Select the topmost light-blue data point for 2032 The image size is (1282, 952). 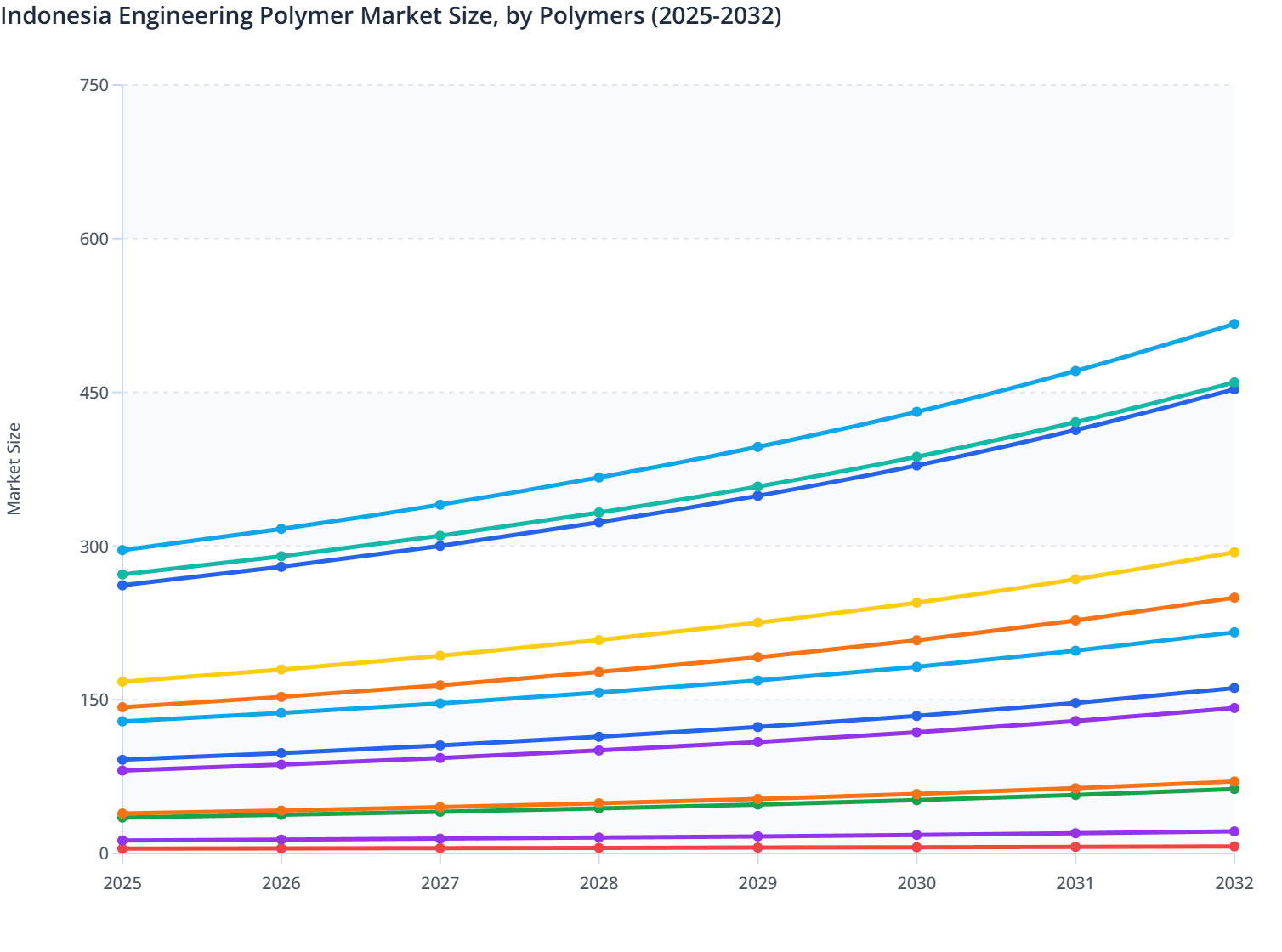(x=1234, y=324)
